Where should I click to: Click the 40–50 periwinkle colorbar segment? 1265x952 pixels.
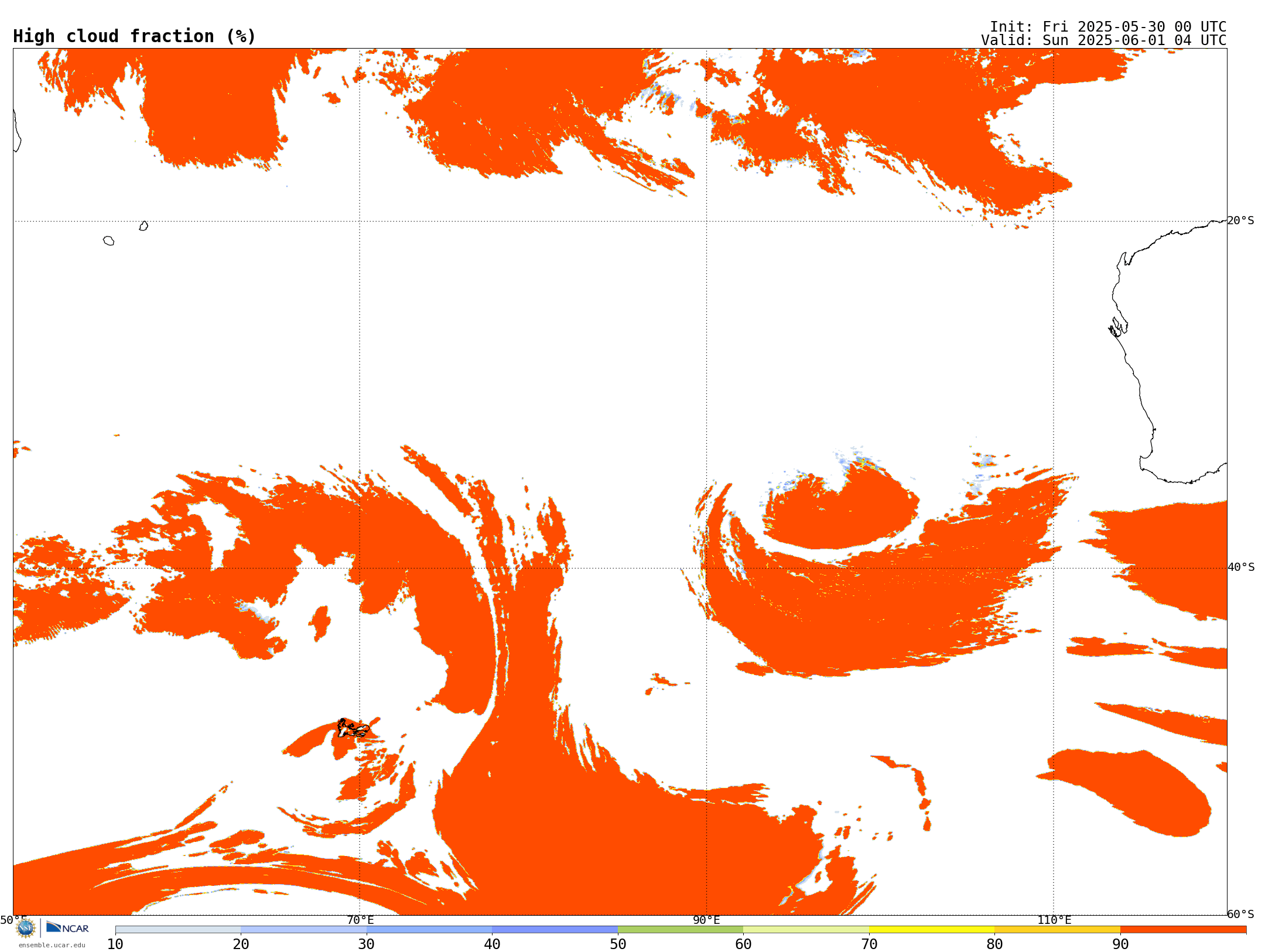click(555, 930)
